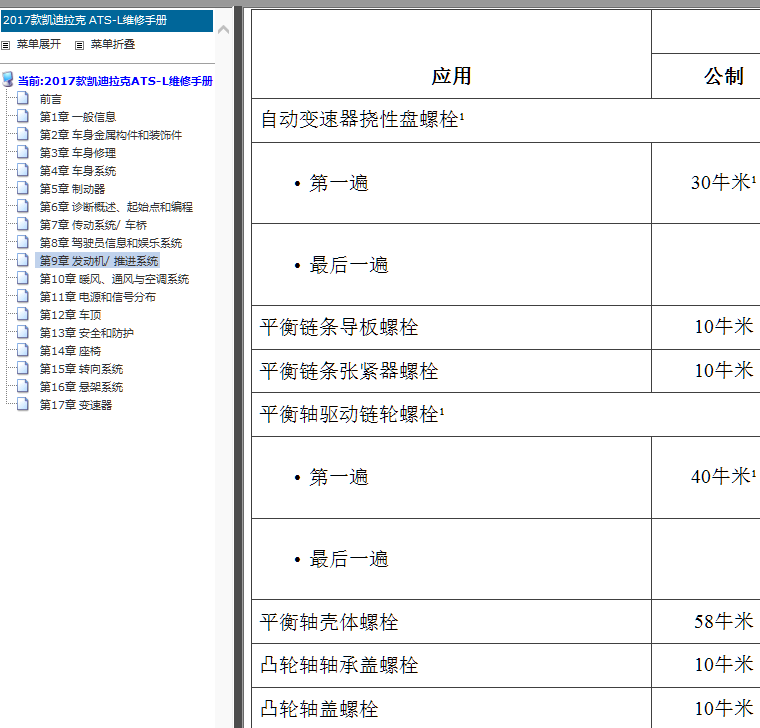This screenshot has height=728, width=760.
Task: Click the page icon next to 第10章
Action: click(23, 278)
